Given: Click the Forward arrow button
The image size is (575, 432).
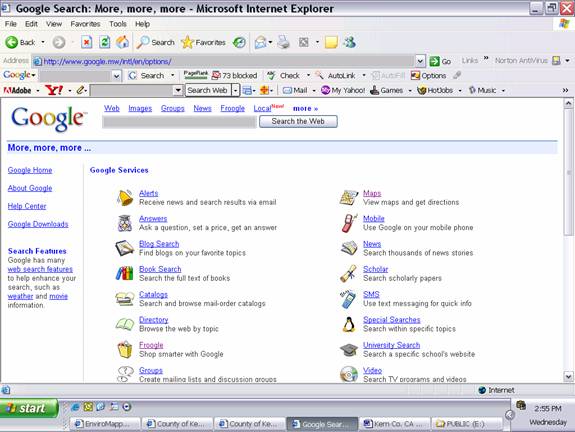Looking at the screenshot, I should click(59, 43).
